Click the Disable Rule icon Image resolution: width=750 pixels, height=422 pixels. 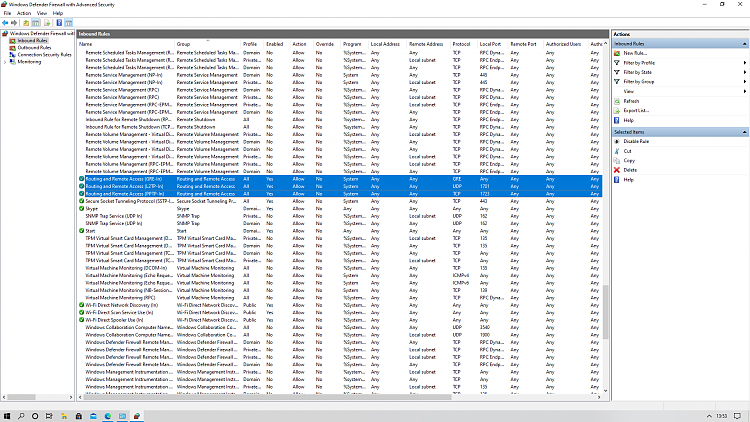(617, 142)
